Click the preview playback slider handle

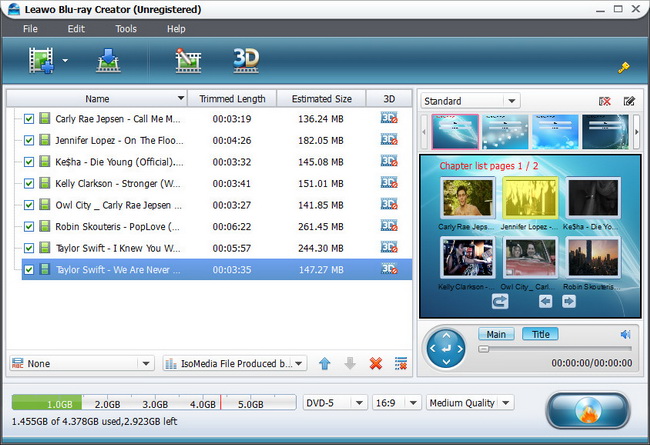[x=483, y=349]
